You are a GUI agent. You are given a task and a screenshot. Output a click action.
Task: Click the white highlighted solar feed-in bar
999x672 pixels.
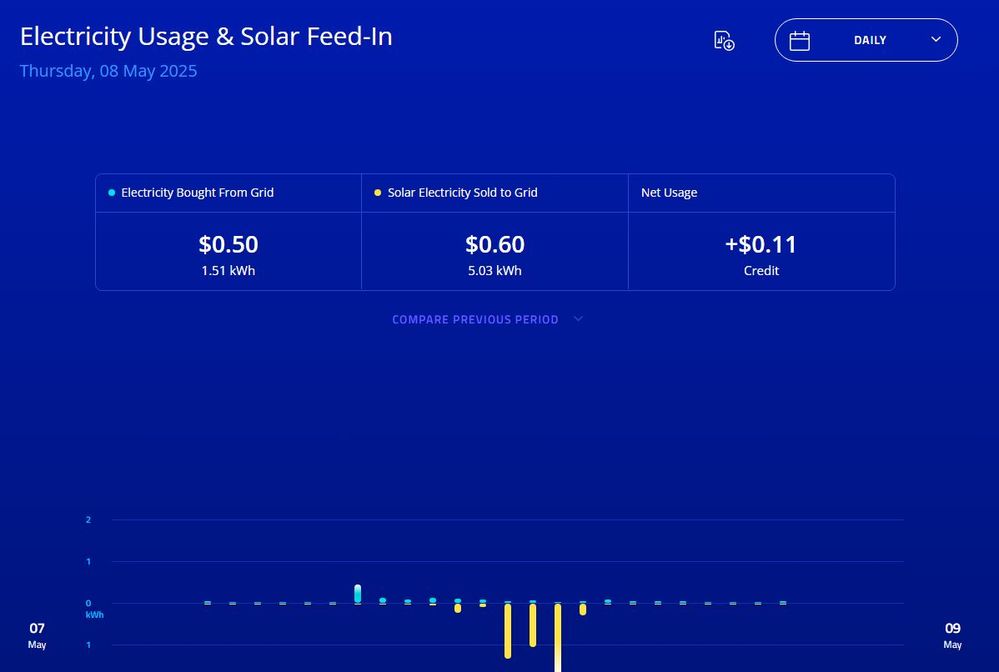(558, 638)
